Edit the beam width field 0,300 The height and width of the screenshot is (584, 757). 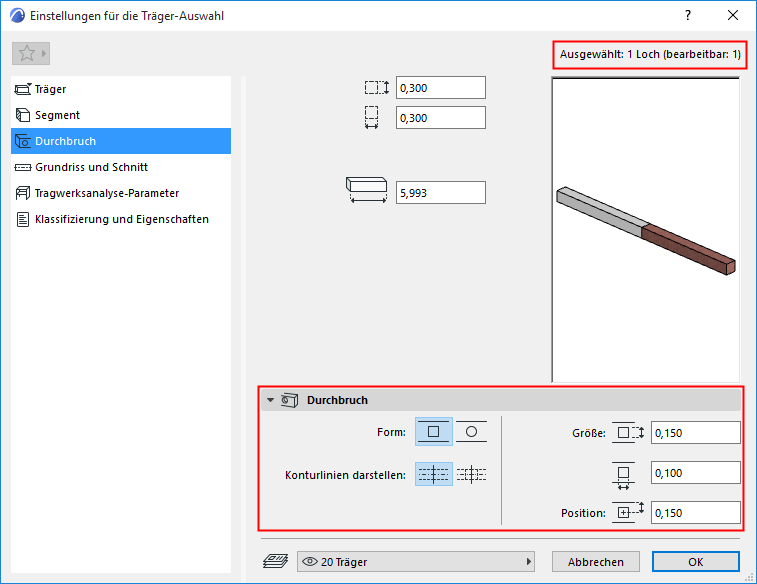click(441, 118)
